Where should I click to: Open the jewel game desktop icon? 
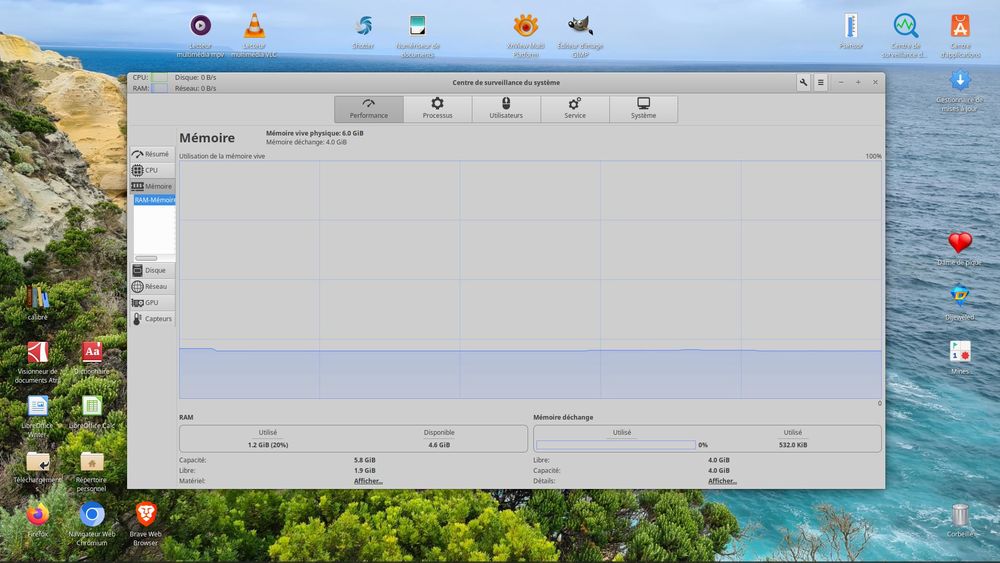[960, 303]
